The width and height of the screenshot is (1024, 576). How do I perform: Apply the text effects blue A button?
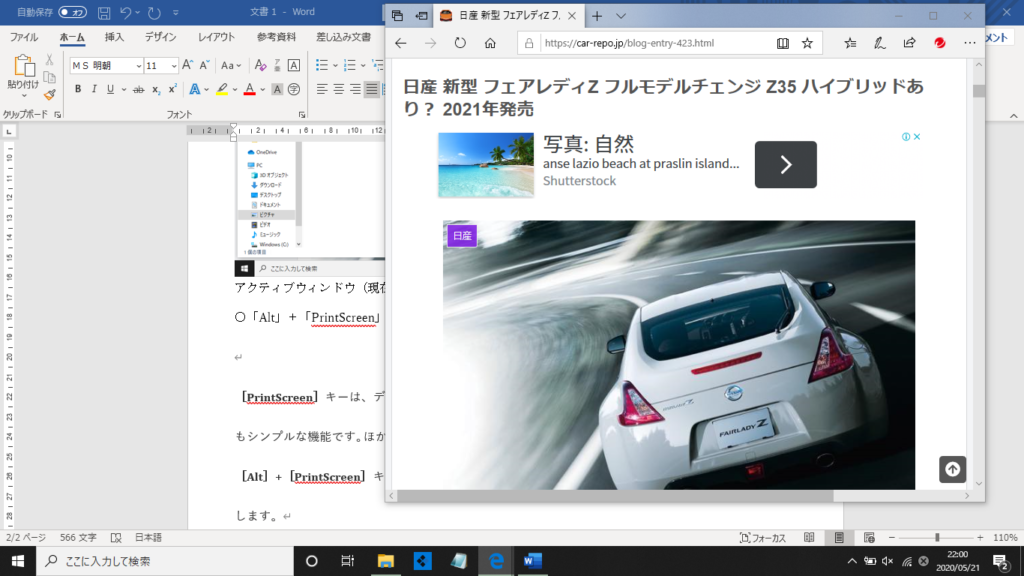[x=195, y=89]
